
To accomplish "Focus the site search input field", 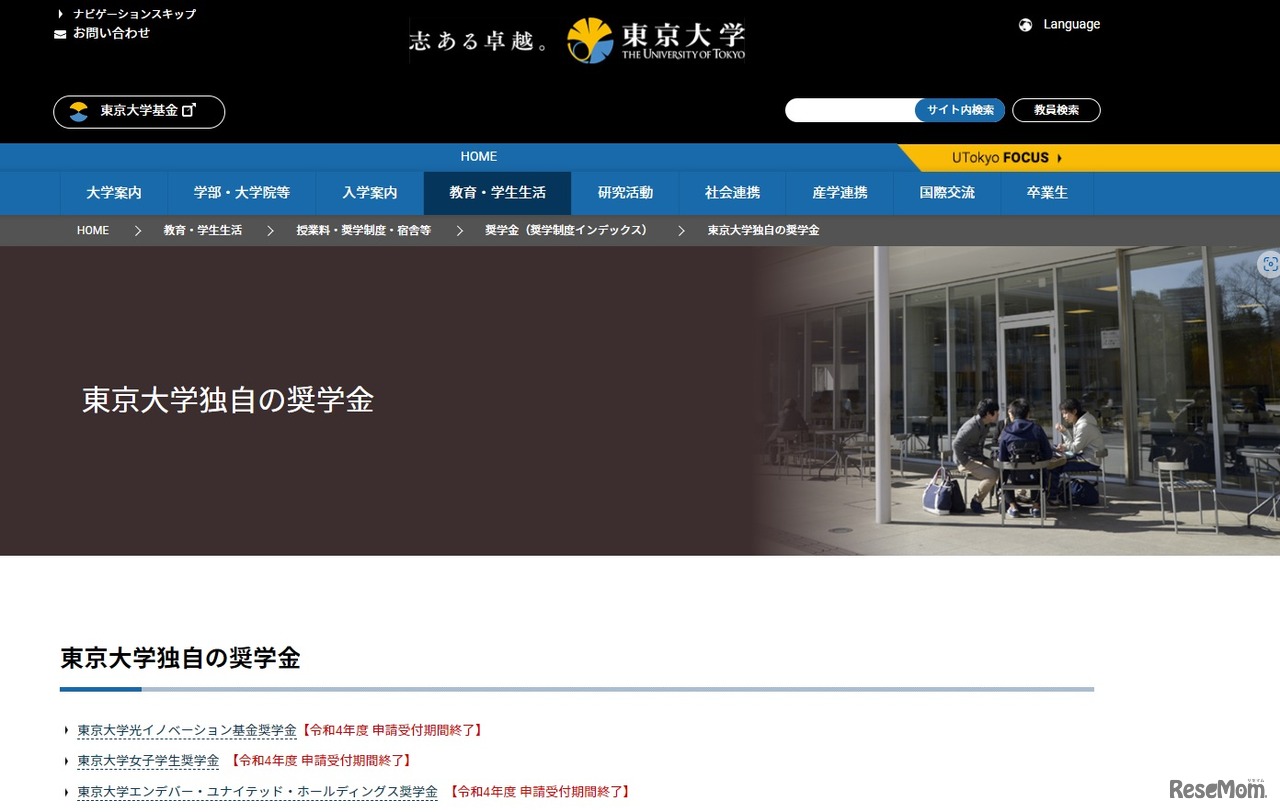I will tap(850, 110).
